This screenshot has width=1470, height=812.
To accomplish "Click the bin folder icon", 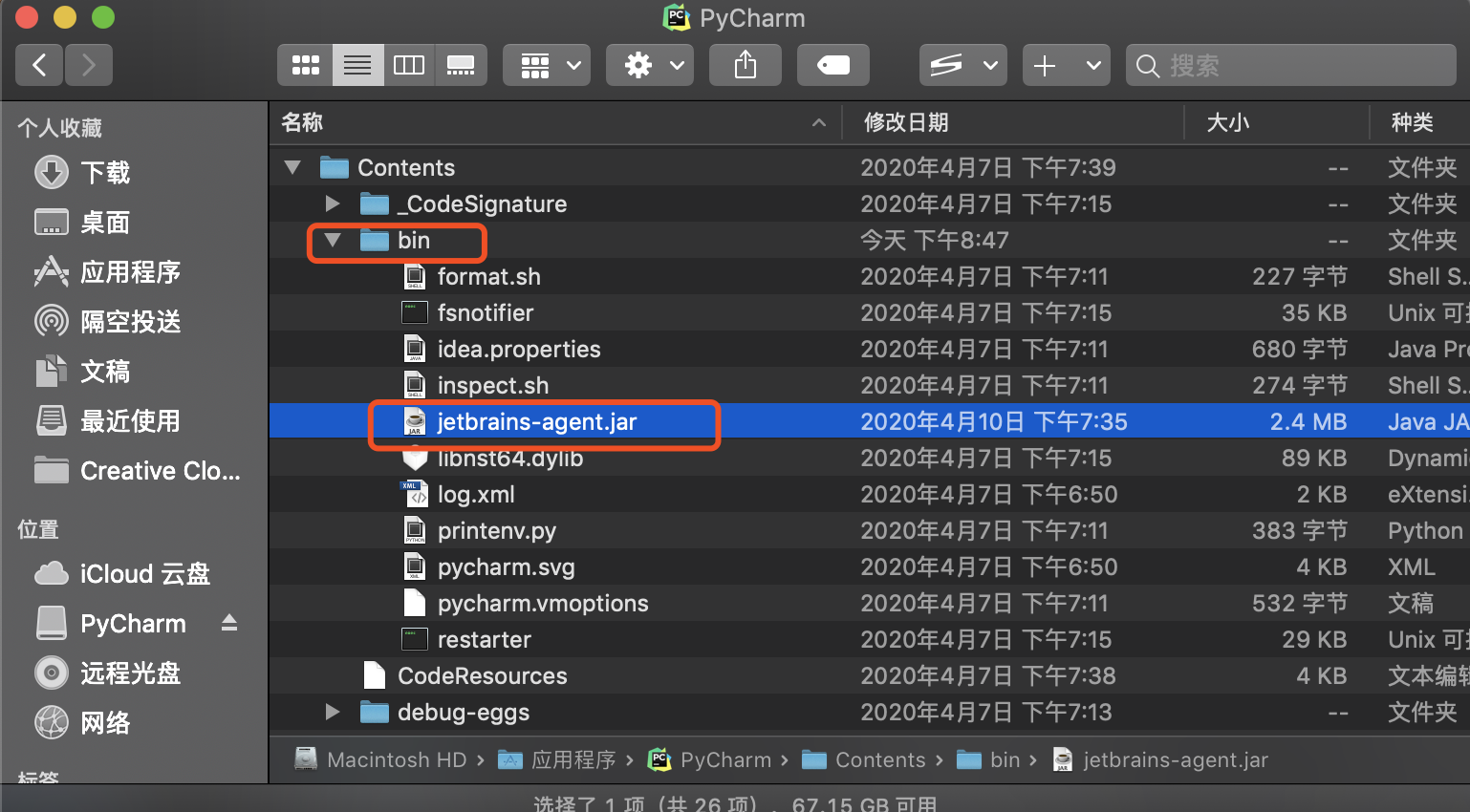I will 375,241.
